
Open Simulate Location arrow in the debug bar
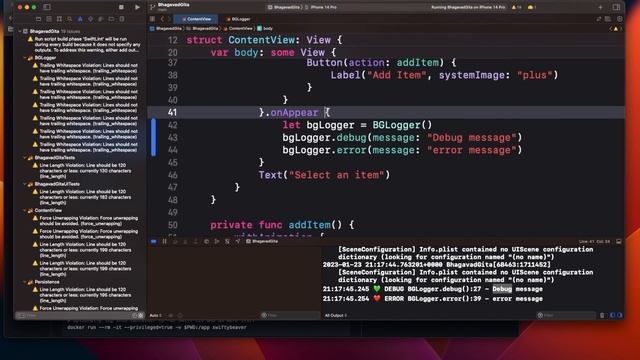point(238,242)
